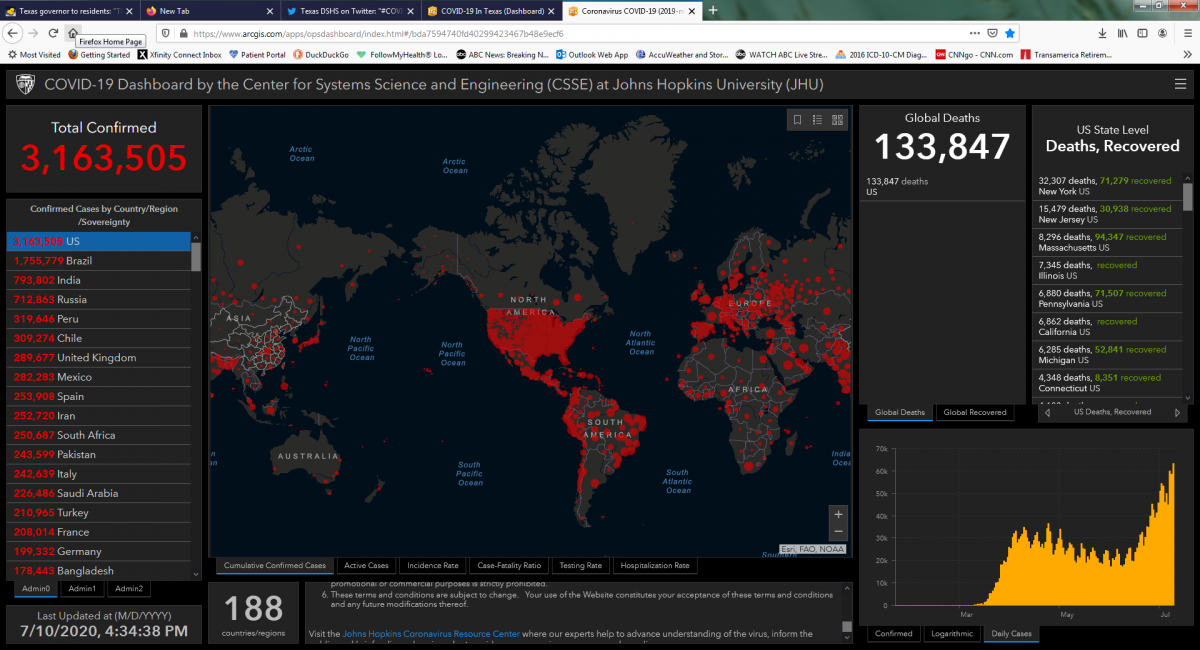Open the Outlook Web App bookmark
The height and width of the screenshot is (650, 1200).
click(x=592, y=55)
